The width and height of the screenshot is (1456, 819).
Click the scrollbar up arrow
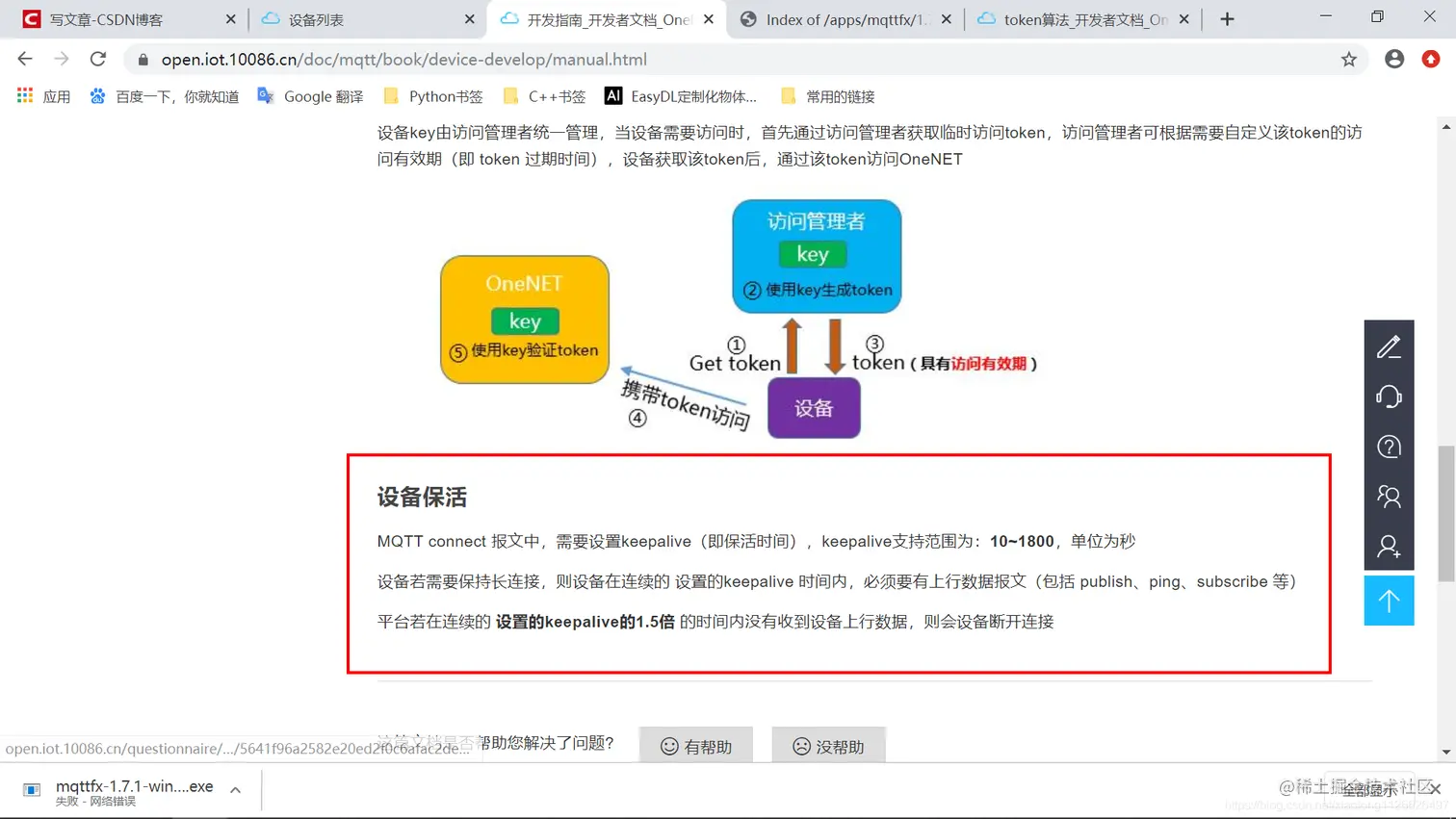[1446, 127]
